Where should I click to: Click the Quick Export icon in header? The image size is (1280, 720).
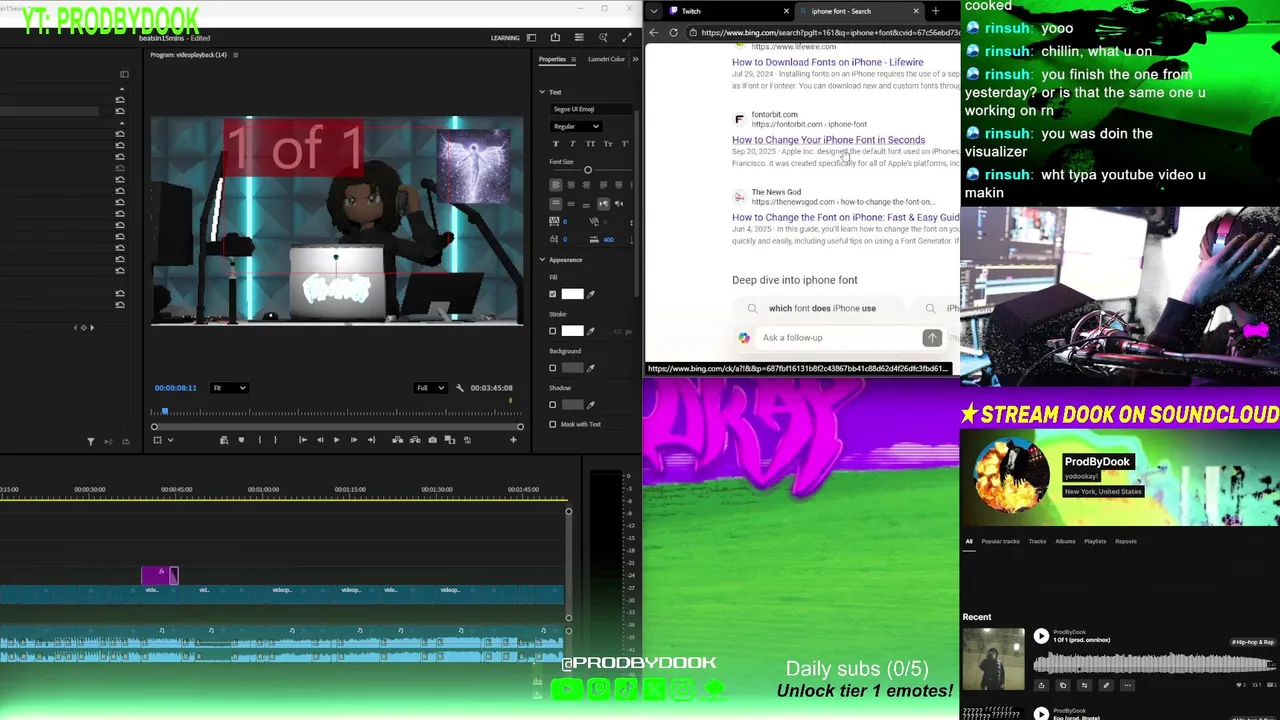pos(555,38)
